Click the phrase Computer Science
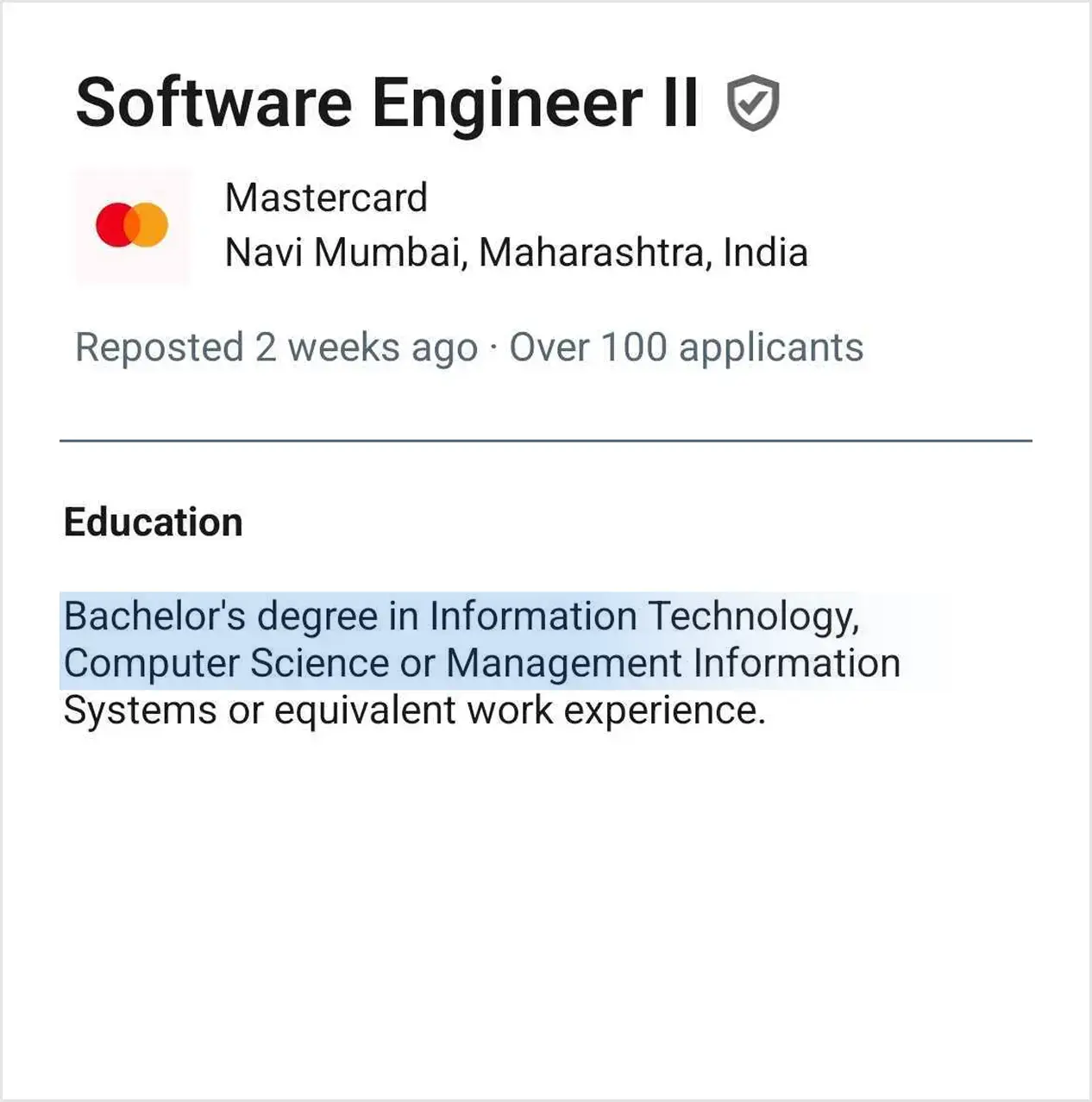The height and width of the screenshot is (1102, 1092). tap(226, 664)
